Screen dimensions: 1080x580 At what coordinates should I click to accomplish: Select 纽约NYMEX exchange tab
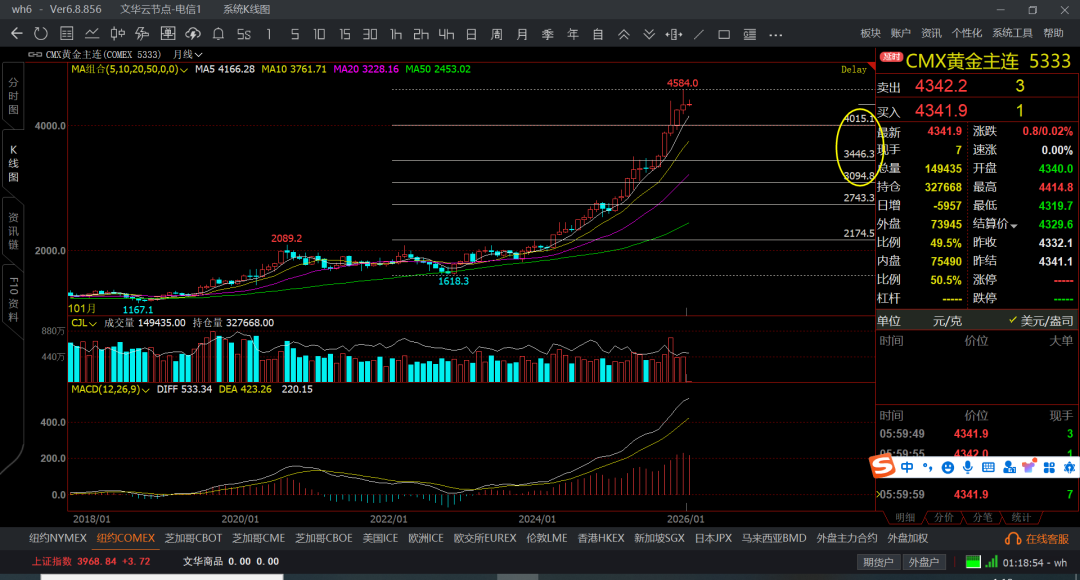pyautogui.click(x=58, y=538)
